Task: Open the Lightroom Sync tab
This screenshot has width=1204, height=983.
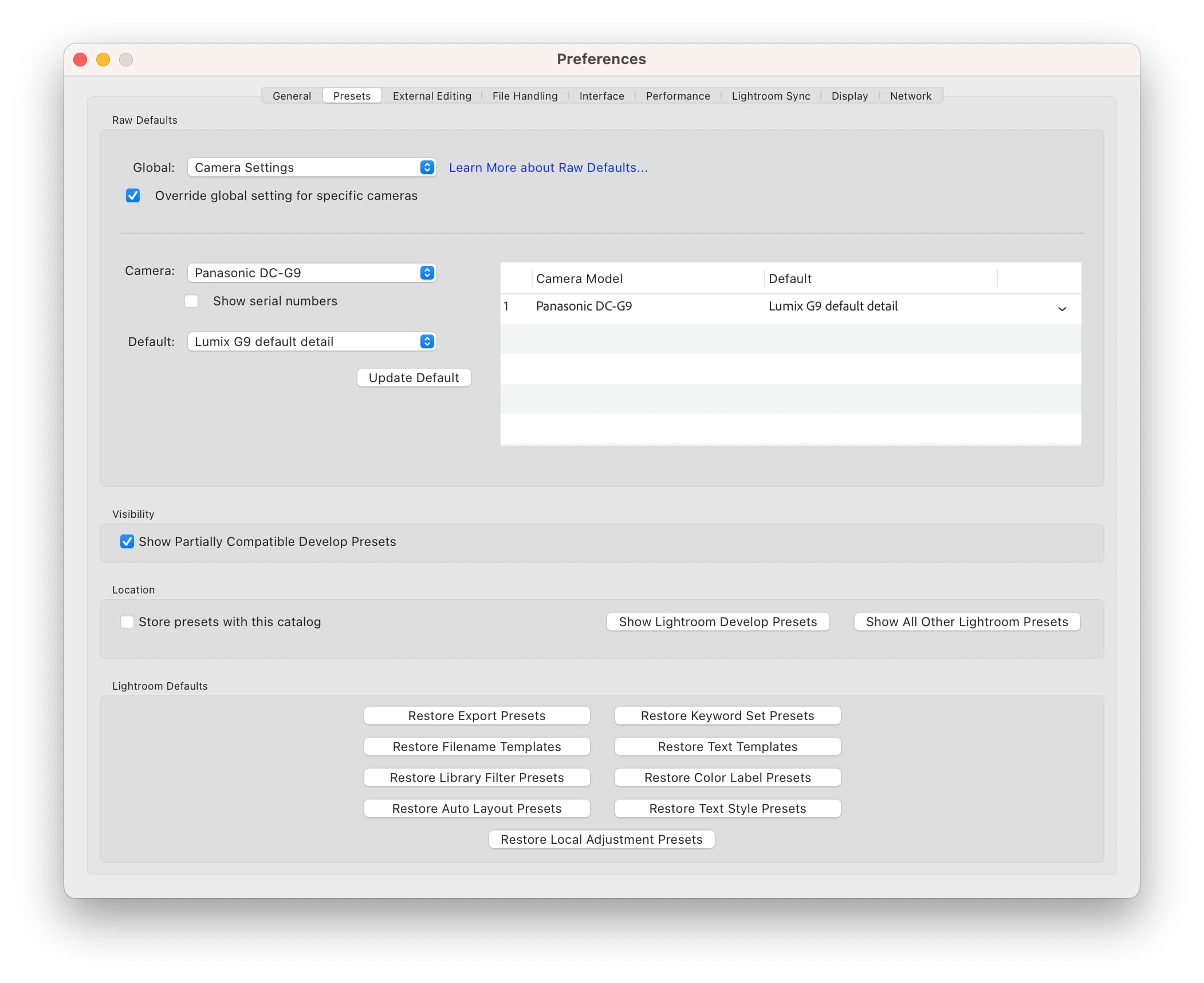Action: (x=770, y=96)
